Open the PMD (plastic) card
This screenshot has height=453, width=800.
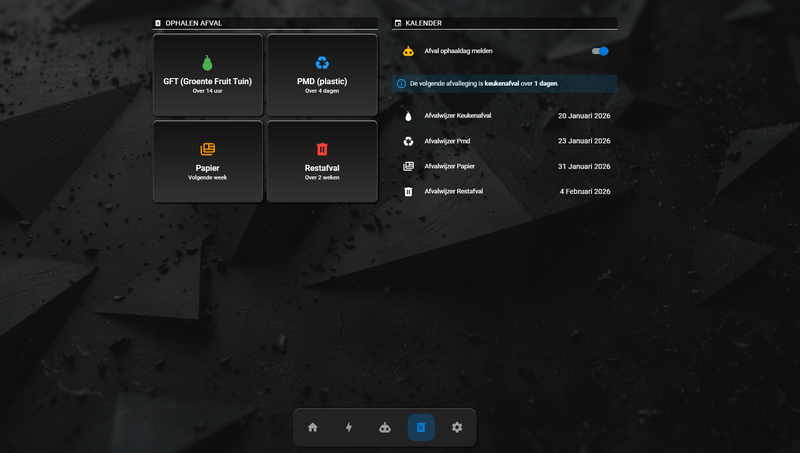coord(322,75)
